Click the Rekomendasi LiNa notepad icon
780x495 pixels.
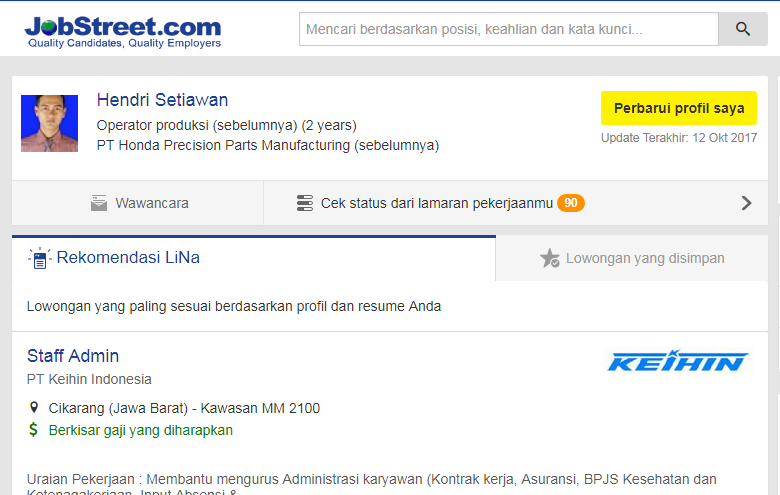click(40, 258)
